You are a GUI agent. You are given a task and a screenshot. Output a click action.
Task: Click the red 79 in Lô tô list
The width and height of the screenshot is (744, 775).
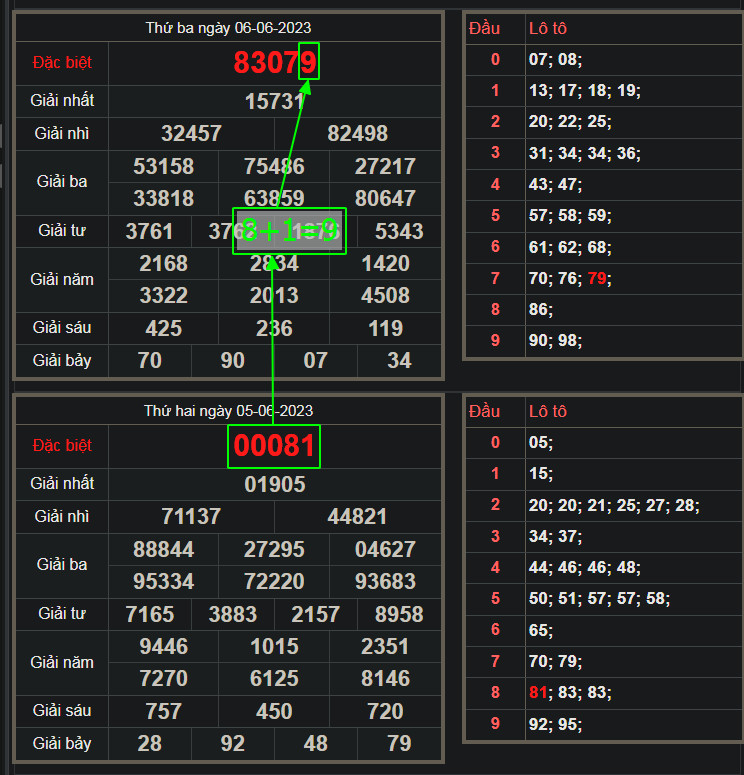click(x=597, y=278)
